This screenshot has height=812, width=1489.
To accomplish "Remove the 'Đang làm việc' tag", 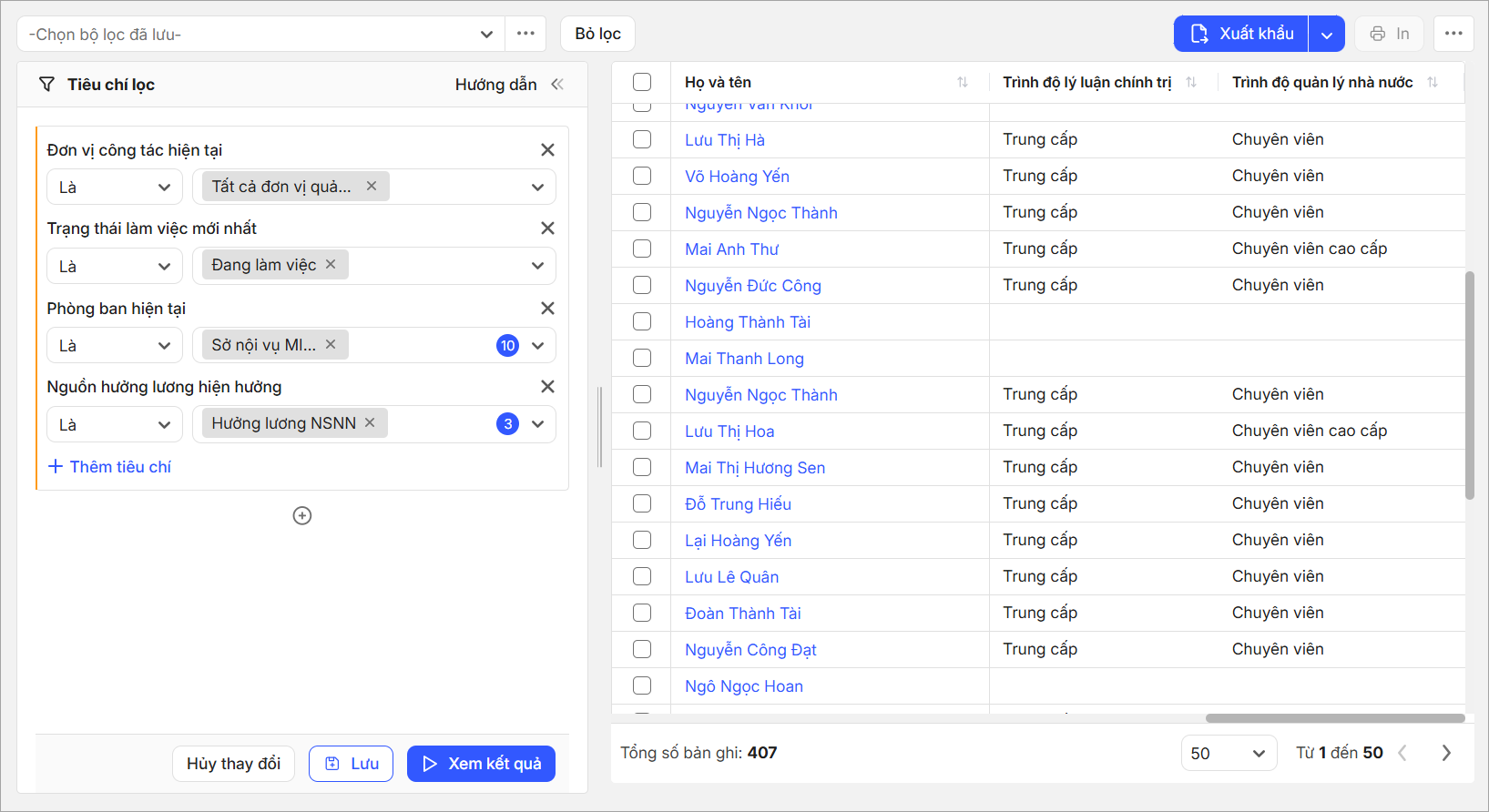I will click(x=331, y=265).
